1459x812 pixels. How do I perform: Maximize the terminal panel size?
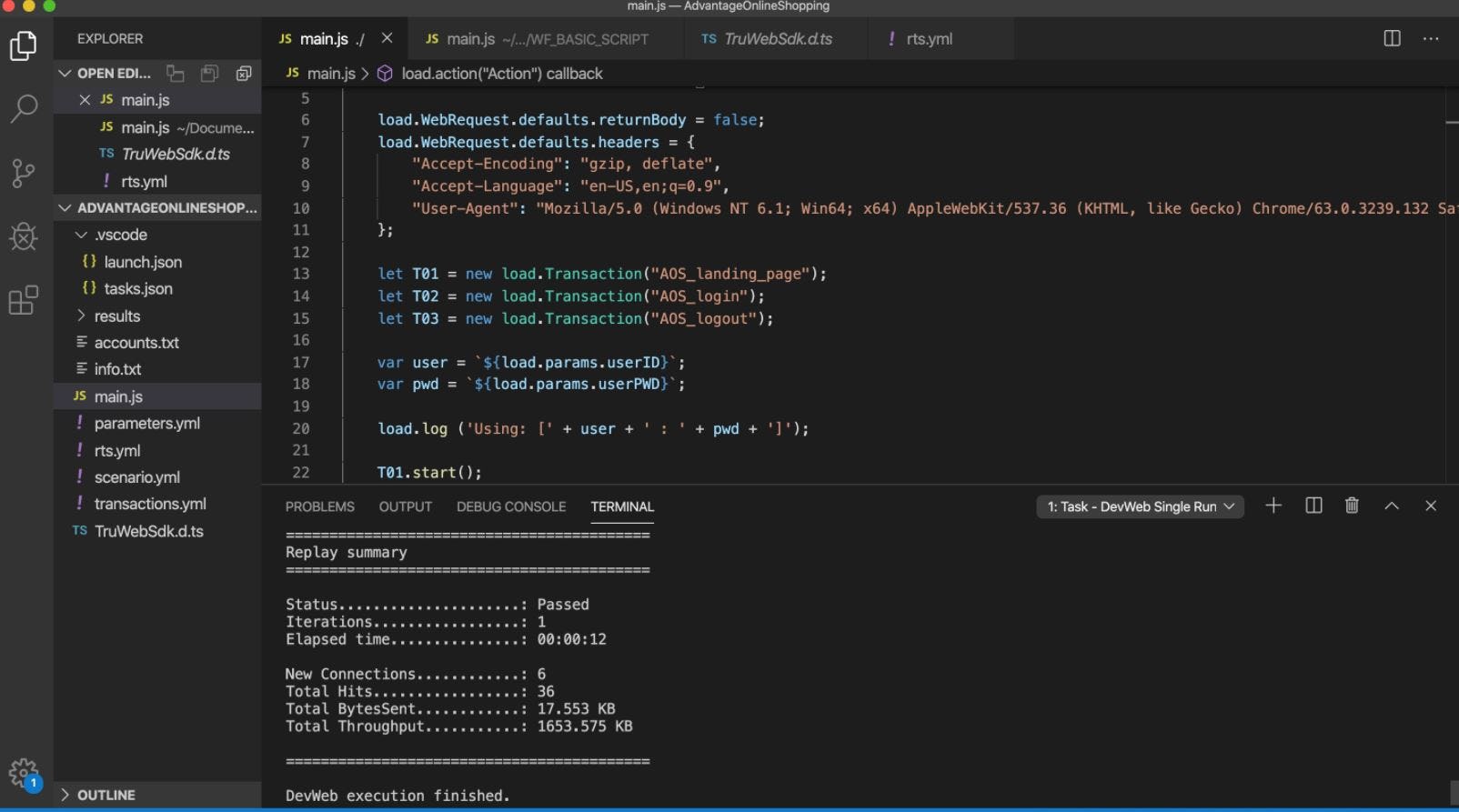(x=1392, y=506)
